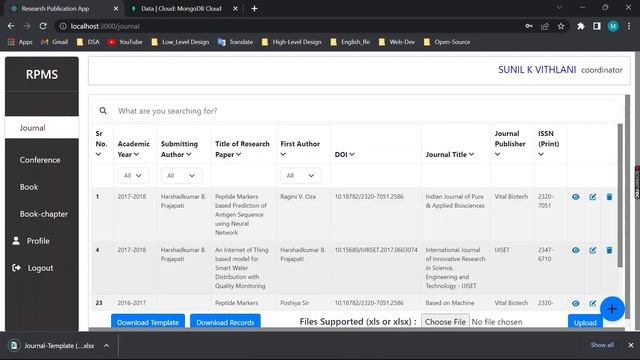
Task: Expand Journal-Template download options caret
Action: tap(106, 346)
